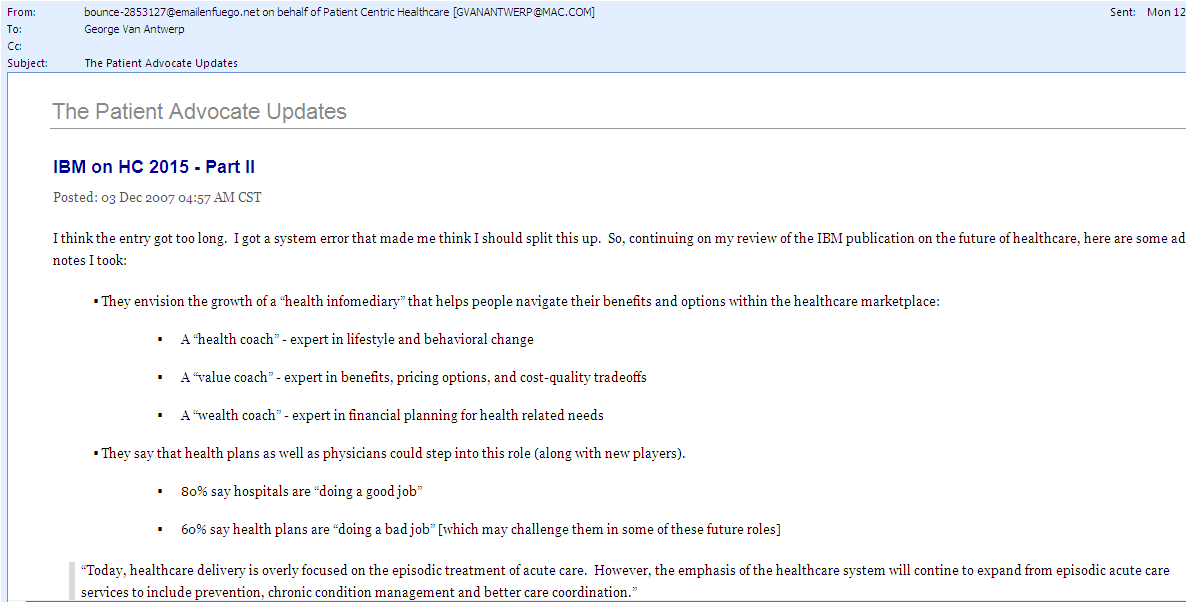Click the "Subject:" header label
The image size is (1187, 603).
point(27,63)
